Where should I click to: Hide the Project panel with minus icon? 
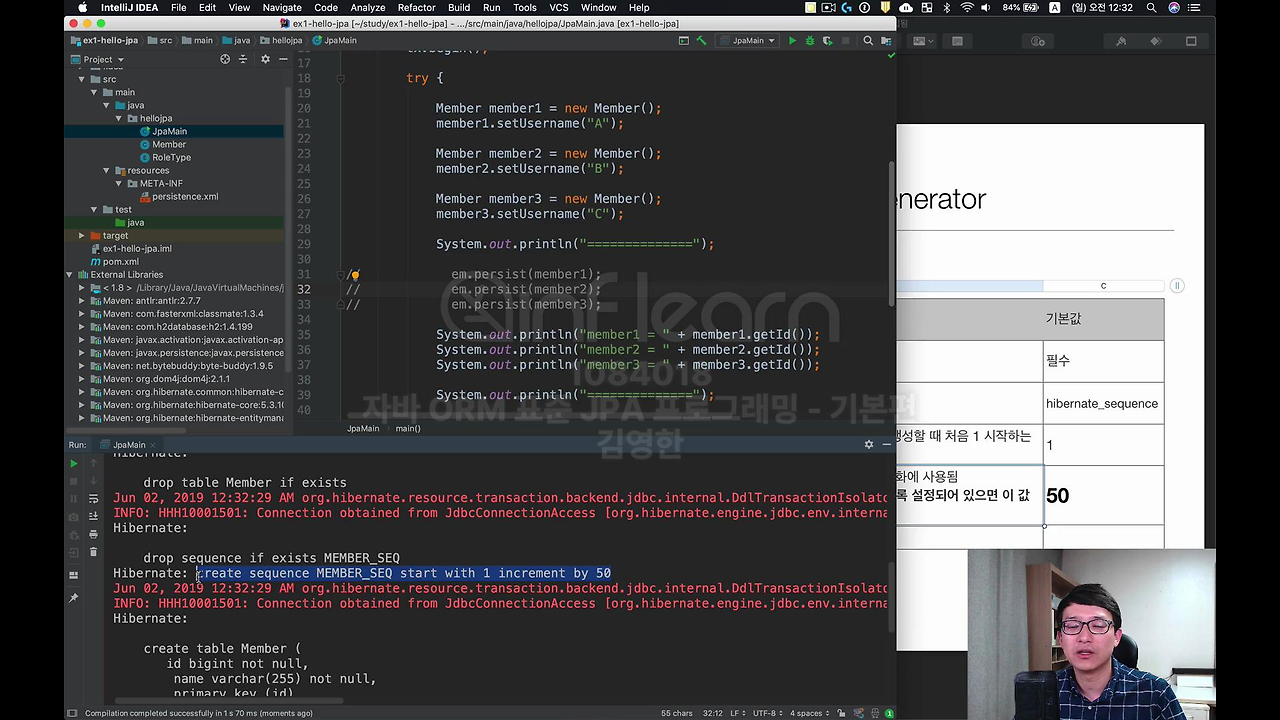(283, 59)
